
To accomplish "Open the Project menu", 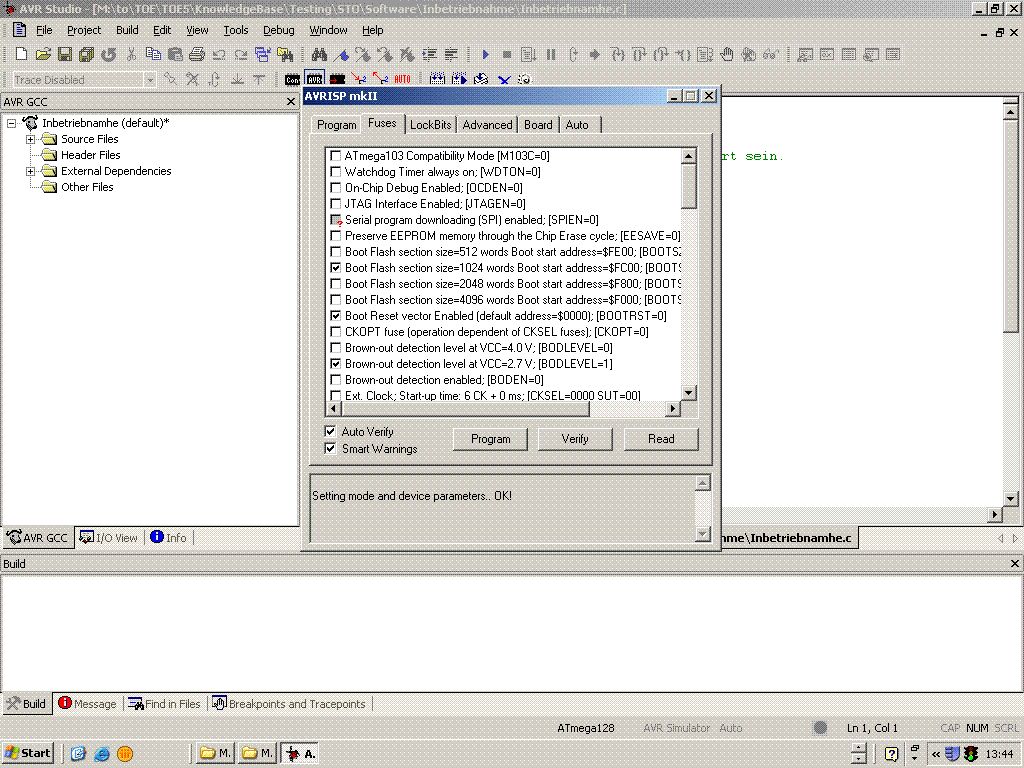I will click(x=84, y=30).
